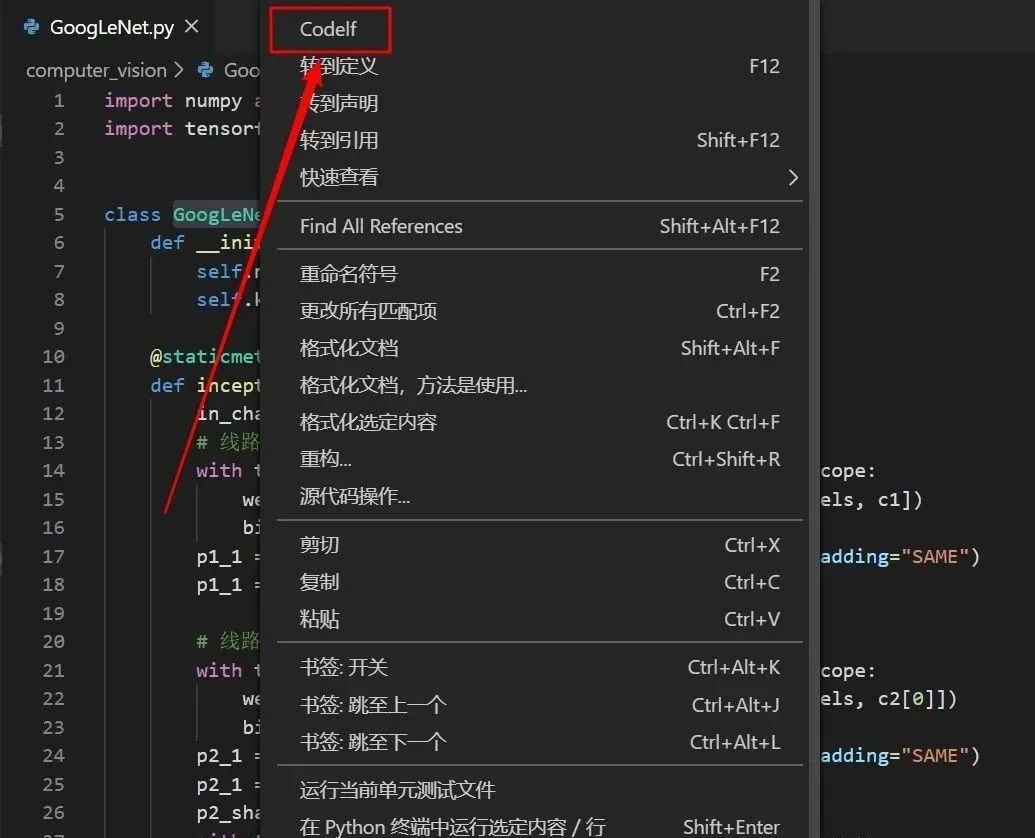This screenshot has width=1035, height=838.
Task: Click the 'import numpy' code line
Action: (x=181, y=100)
